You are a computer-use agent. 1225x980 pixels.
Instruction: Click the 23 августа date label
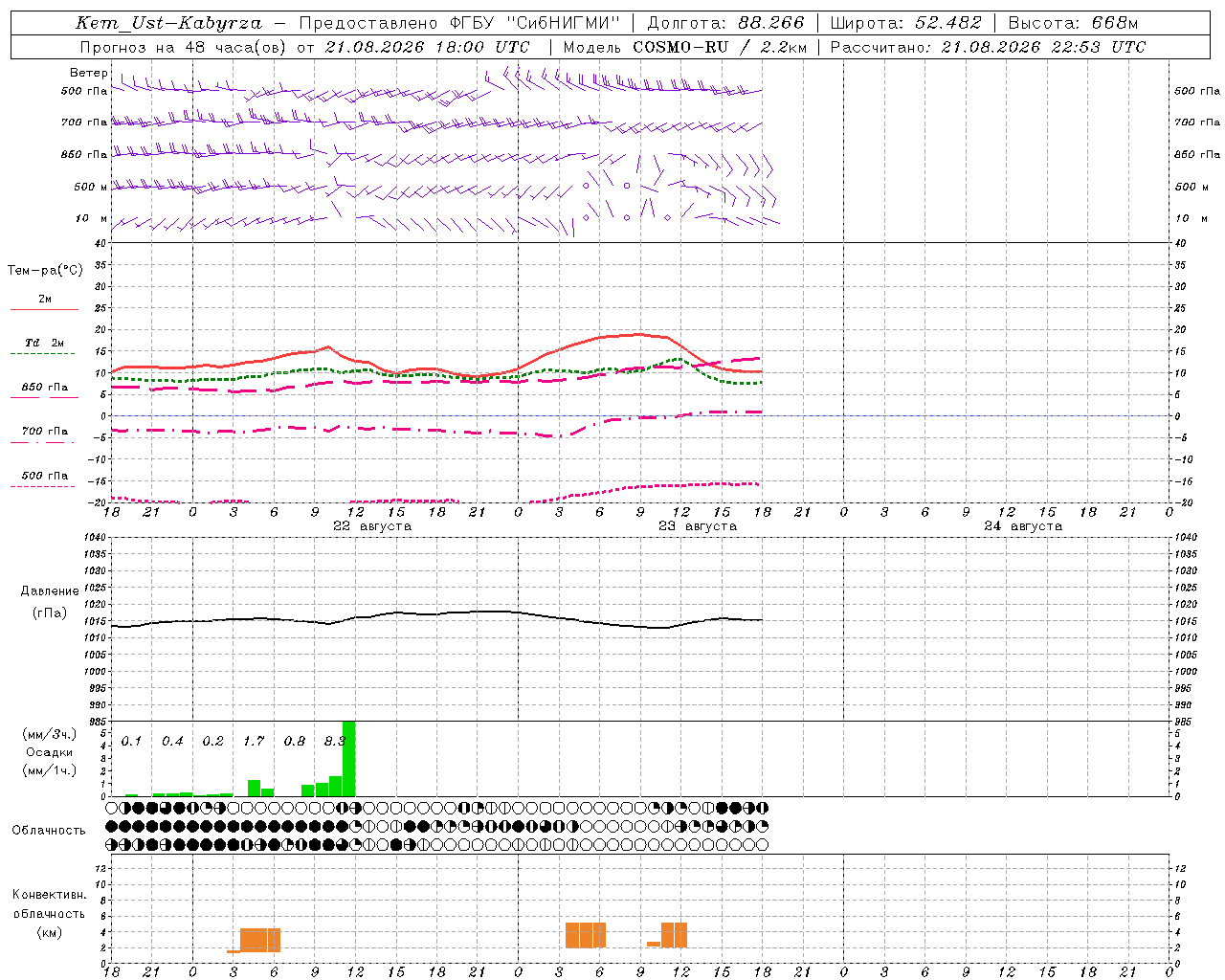click(x=698, y=526)
